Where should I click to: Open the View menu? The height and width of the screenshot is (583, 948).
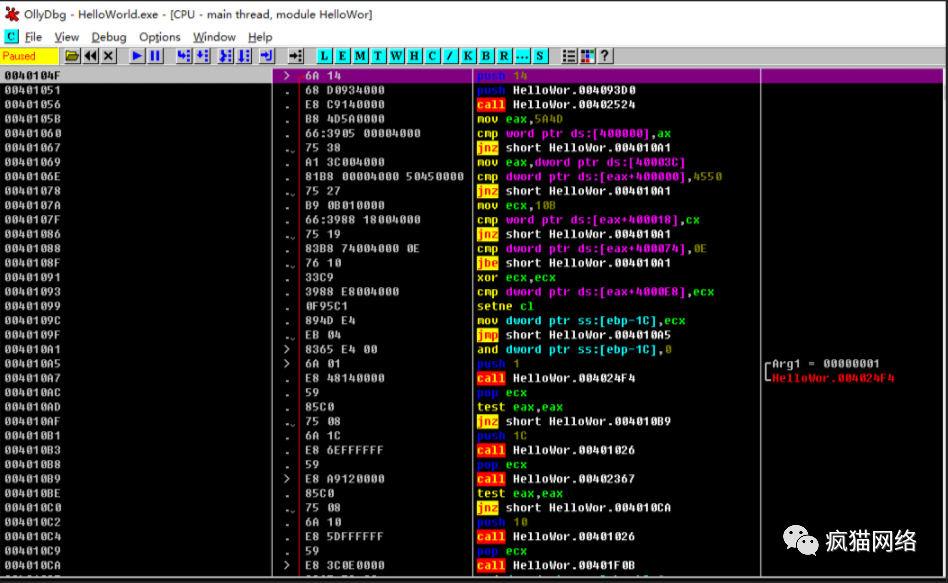(67, 37)
